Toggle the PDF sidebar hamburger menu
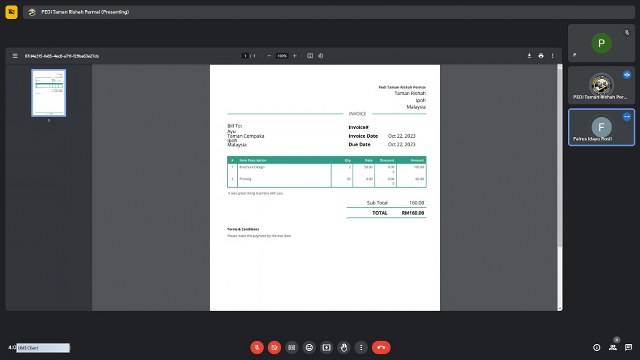This screenshot has height=360, width=640. point(15,56)
